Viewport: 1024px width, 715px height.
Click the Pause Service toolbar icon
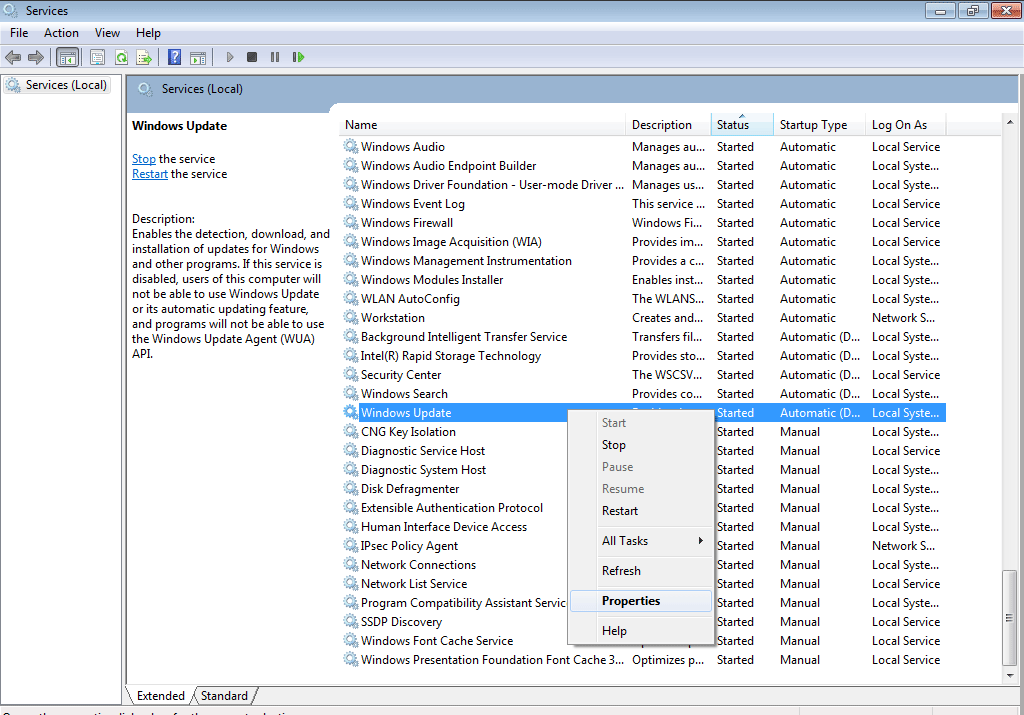pos(275,57)
